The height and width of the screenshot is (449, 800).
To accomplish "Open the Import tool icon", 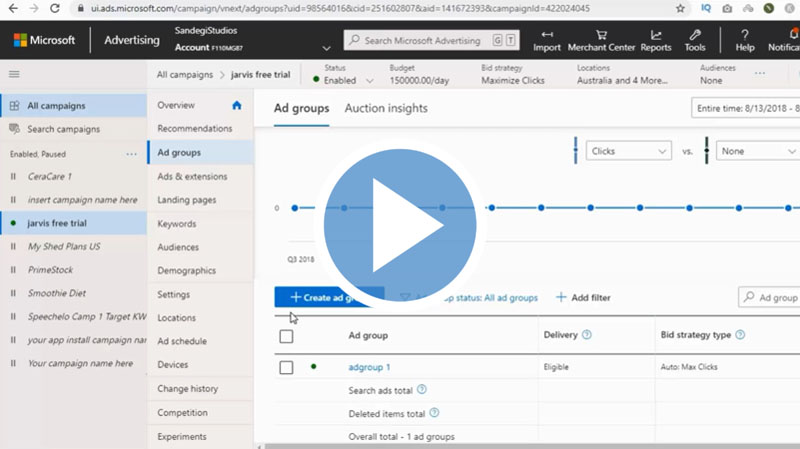I will 547,35.
